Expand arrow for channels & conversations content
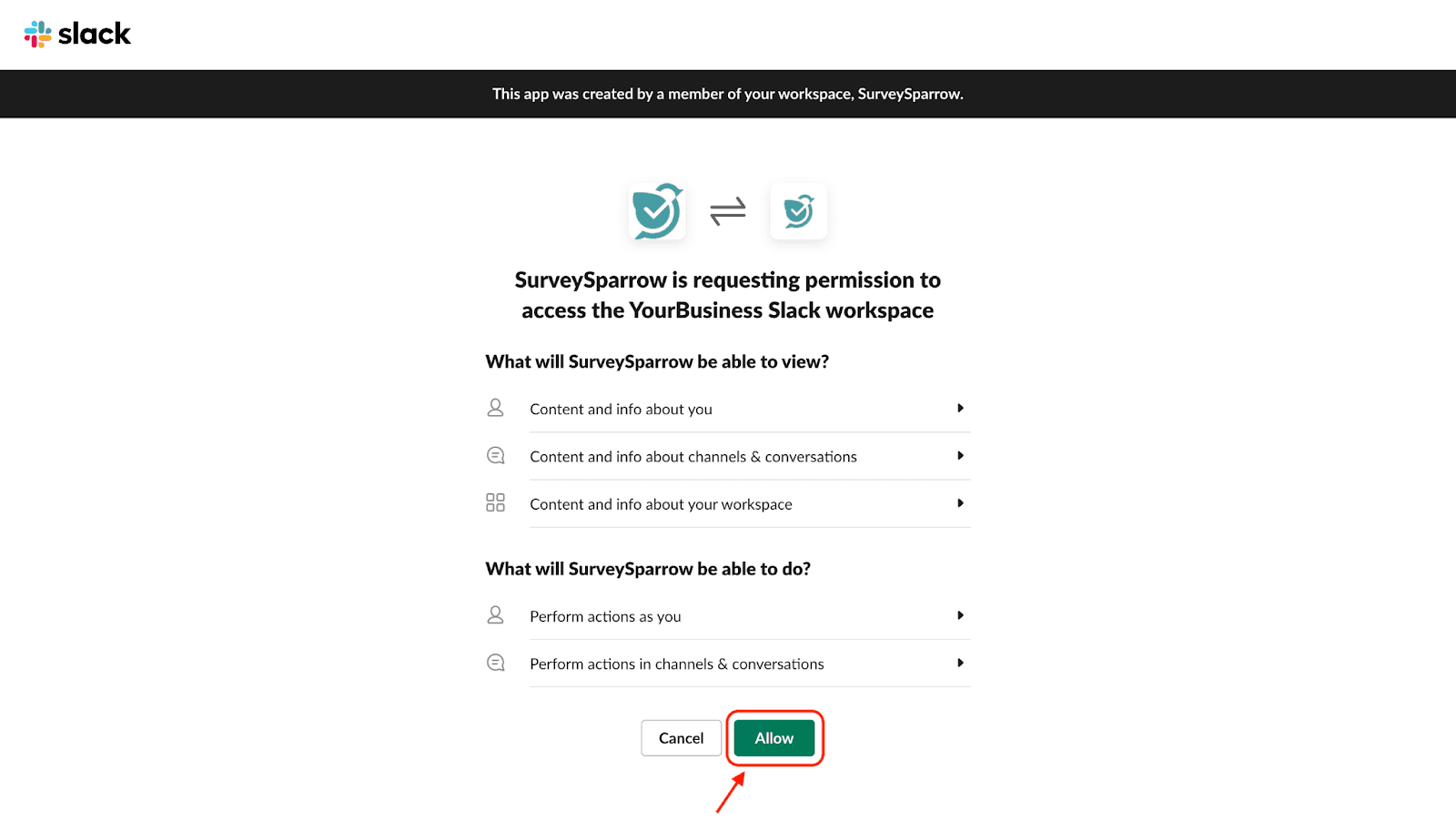Viewport: 1456px width, 821px height. pyautogui.click(x=960, y=456)
